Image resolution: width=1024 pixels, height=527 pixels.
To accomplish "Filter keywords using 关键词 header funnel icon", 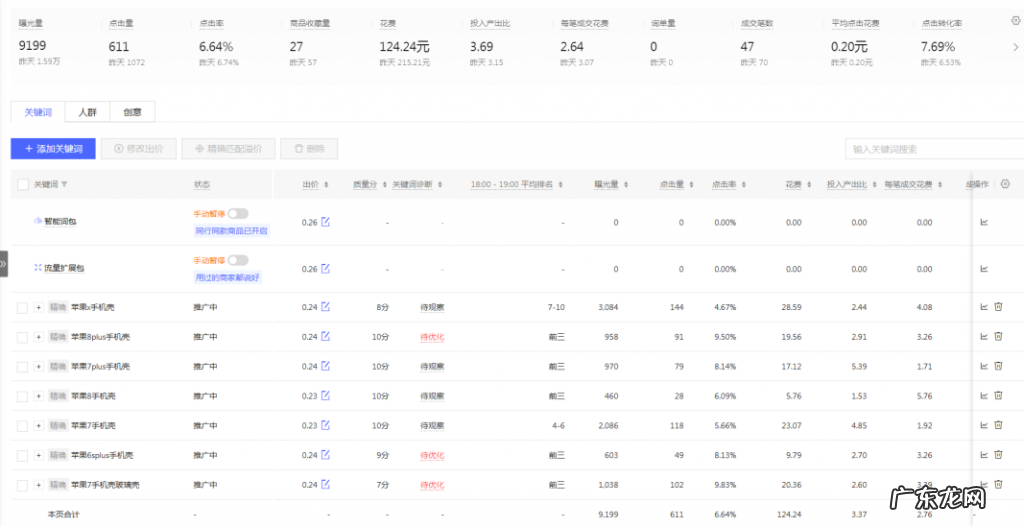I will tap(65, 185).
